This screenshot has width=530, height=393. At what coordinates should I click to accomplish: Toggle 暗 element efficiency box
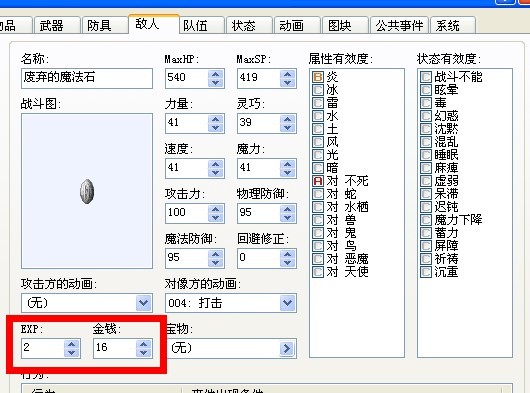[318, 168]
